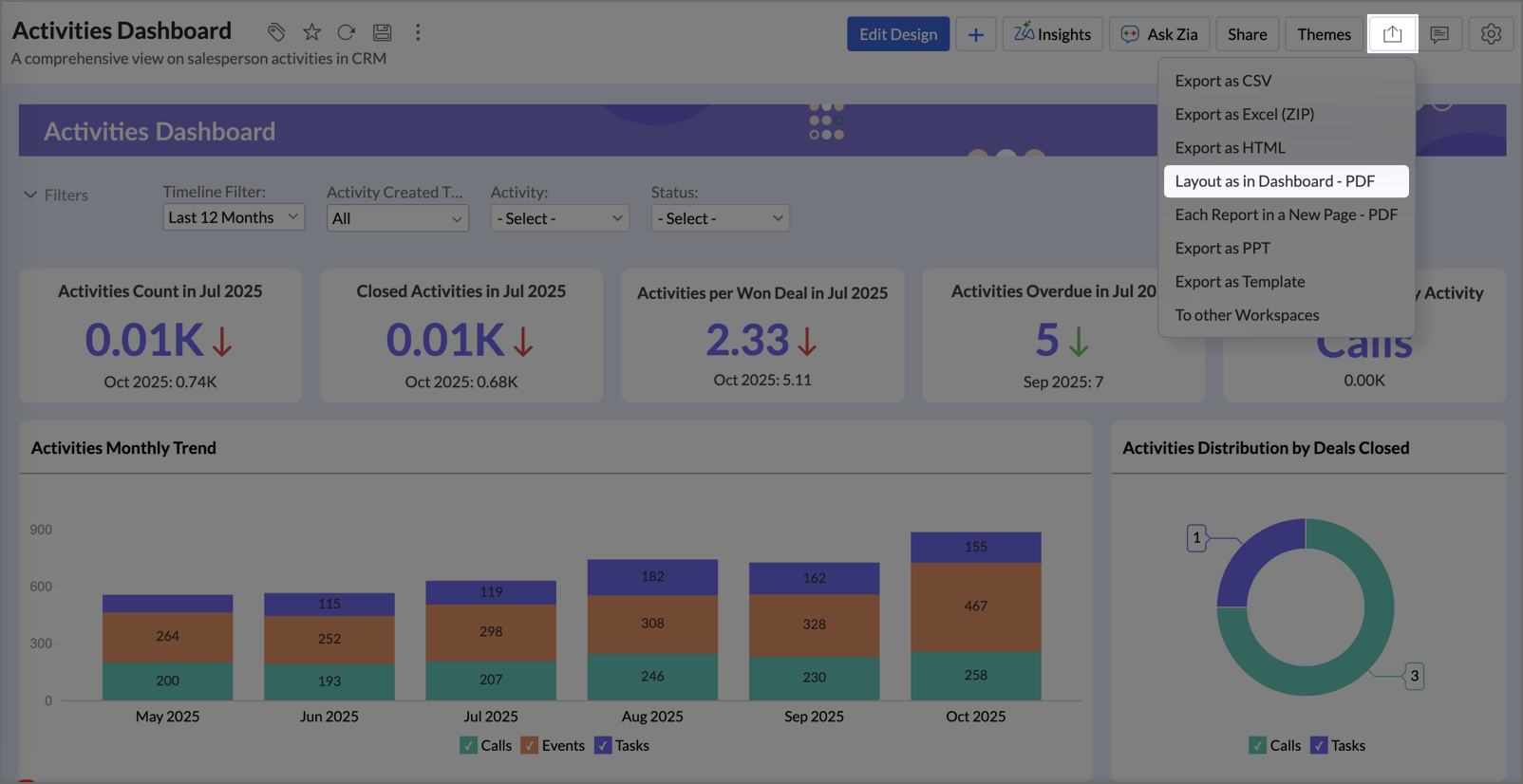Click the plus add button

975,34
